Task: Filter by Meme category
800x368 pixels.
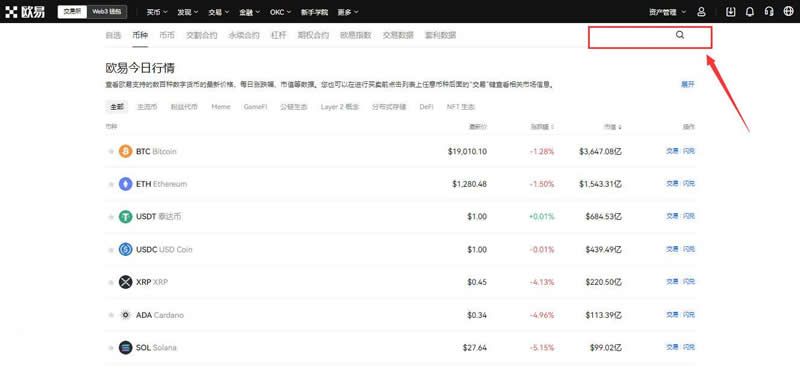Action: (221, 107)
